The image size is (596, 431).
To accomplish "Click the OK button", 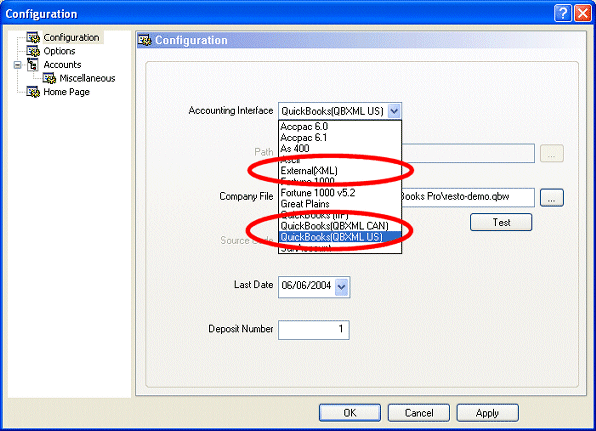I will click(x=350, y=413).
